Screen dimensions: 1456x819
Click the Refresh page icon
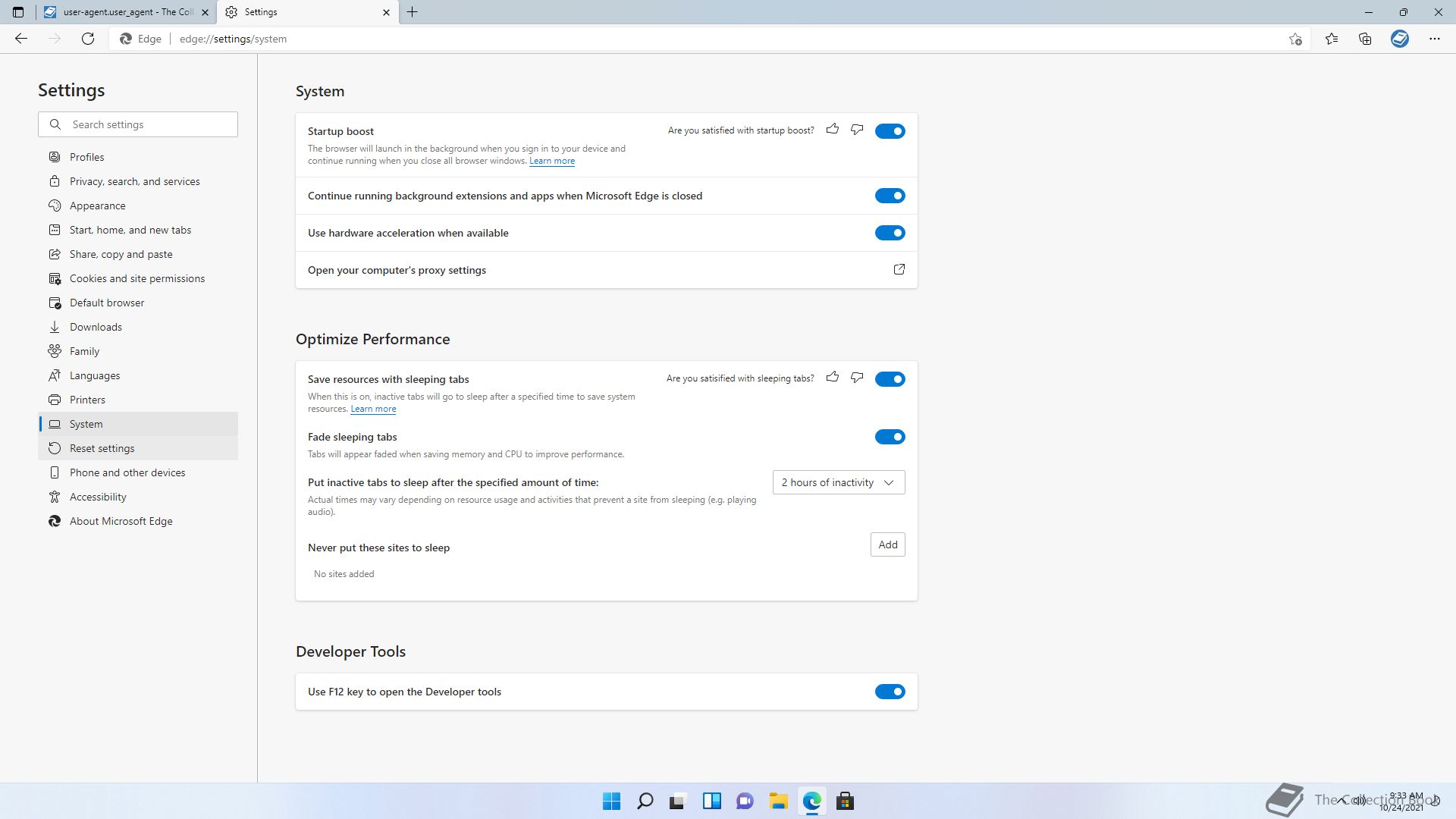click(88, 39)
